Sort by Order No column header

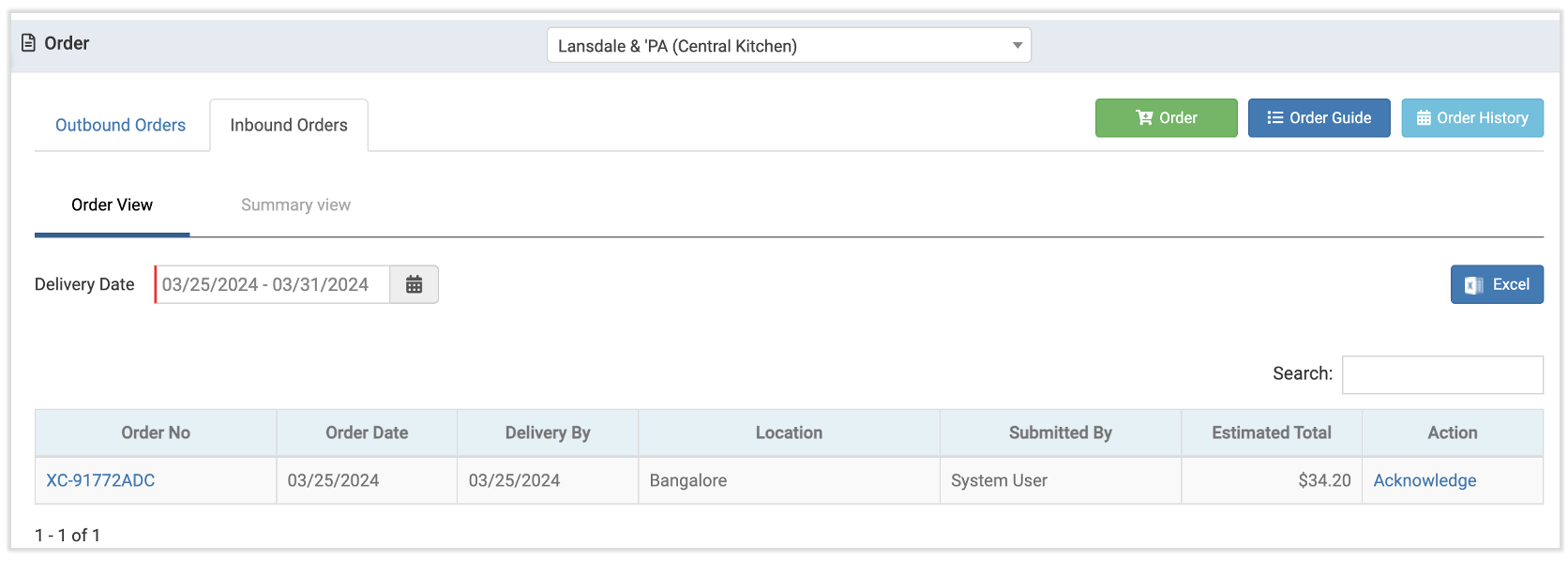[156, 432]
